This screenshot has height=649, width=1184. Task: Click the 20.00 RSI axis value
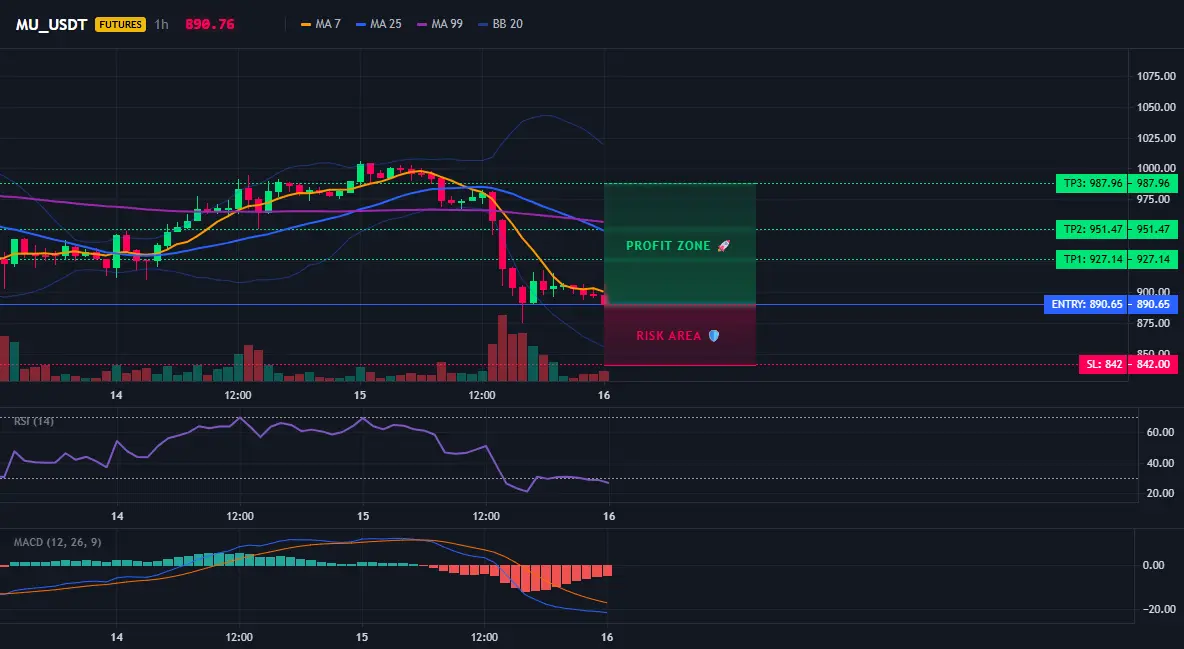point(1161,493)
